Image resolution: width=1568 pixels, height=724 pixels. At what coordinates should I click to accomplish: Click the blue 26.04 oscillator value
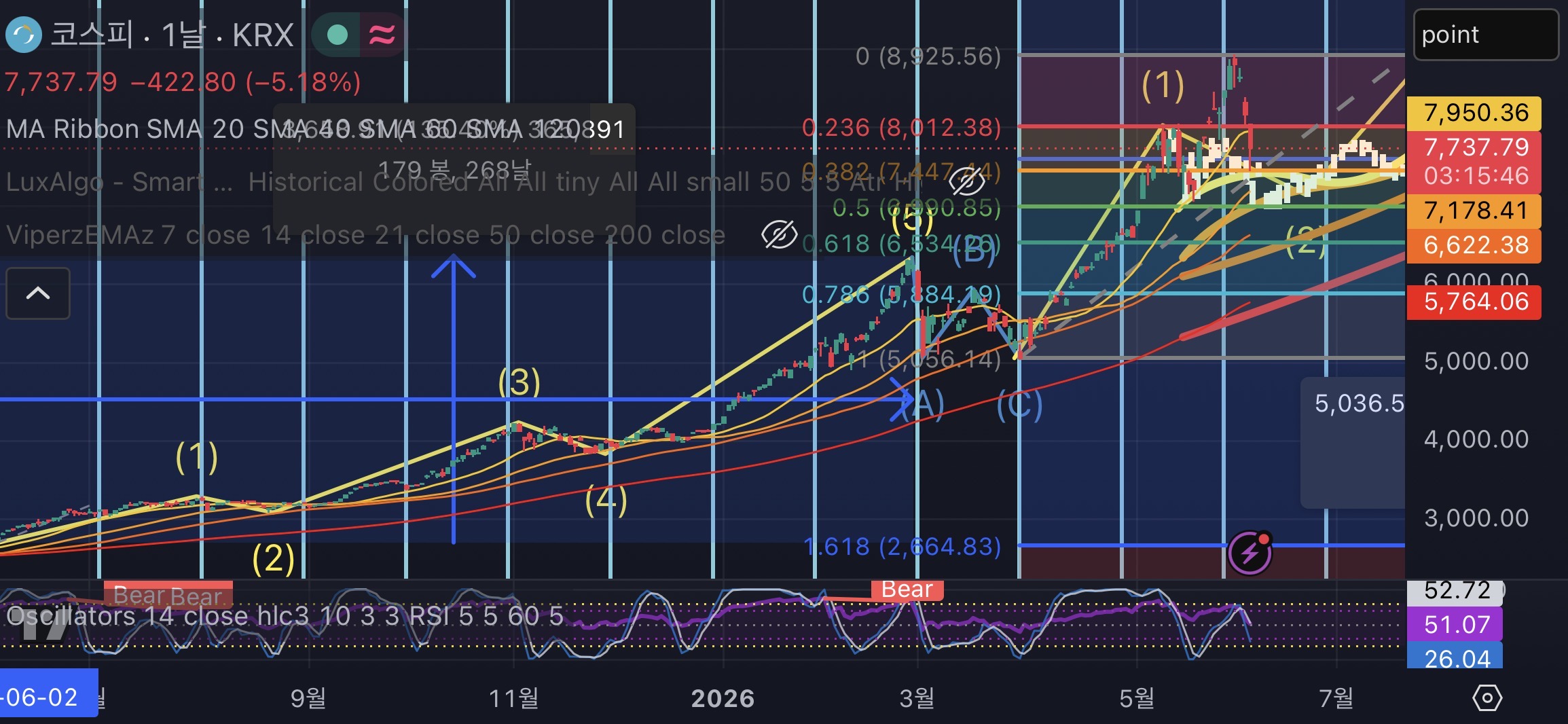[x=1455, y=657]
